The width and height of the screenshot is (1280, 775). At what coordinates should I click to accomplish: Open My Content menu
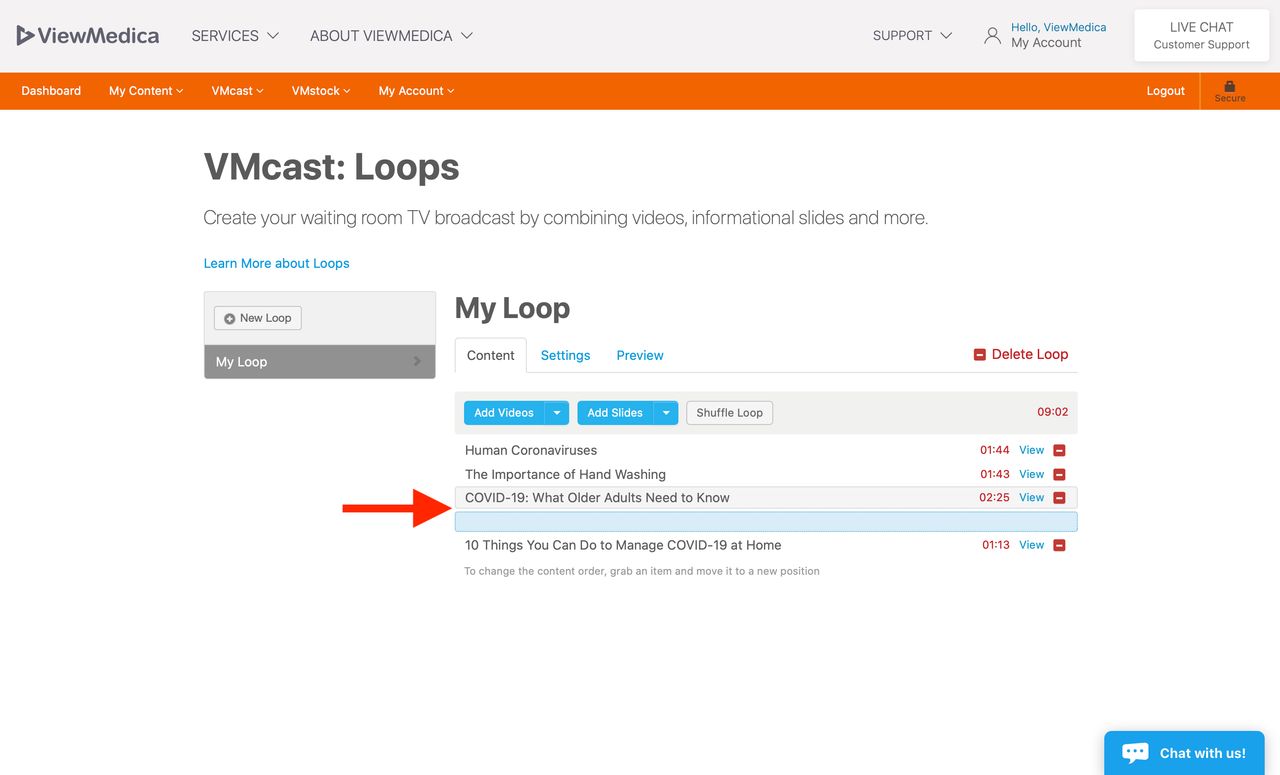pos(146,91)
